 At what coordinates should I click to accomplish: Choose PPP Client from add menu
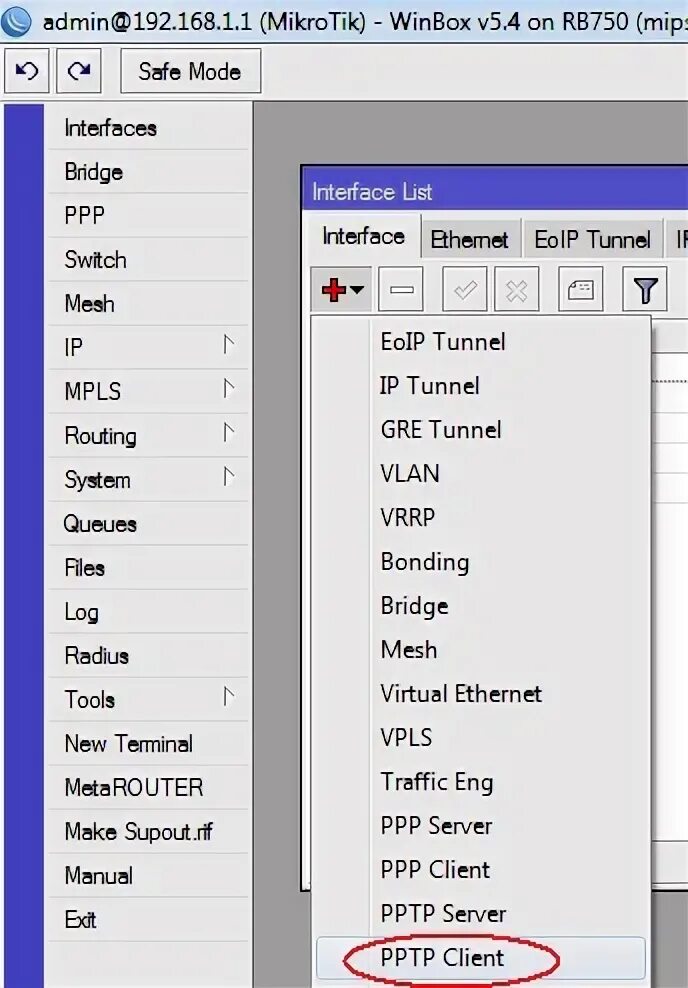480,870
